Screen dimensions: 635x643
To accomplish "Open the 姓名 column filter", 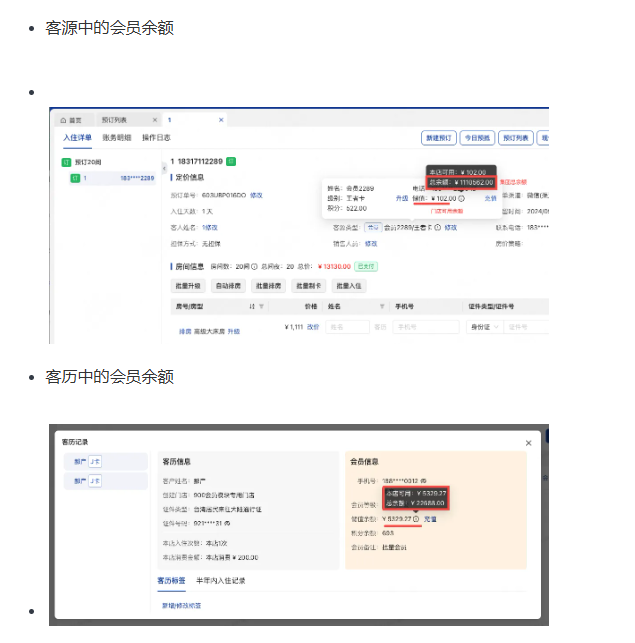I will click(382, 306).
